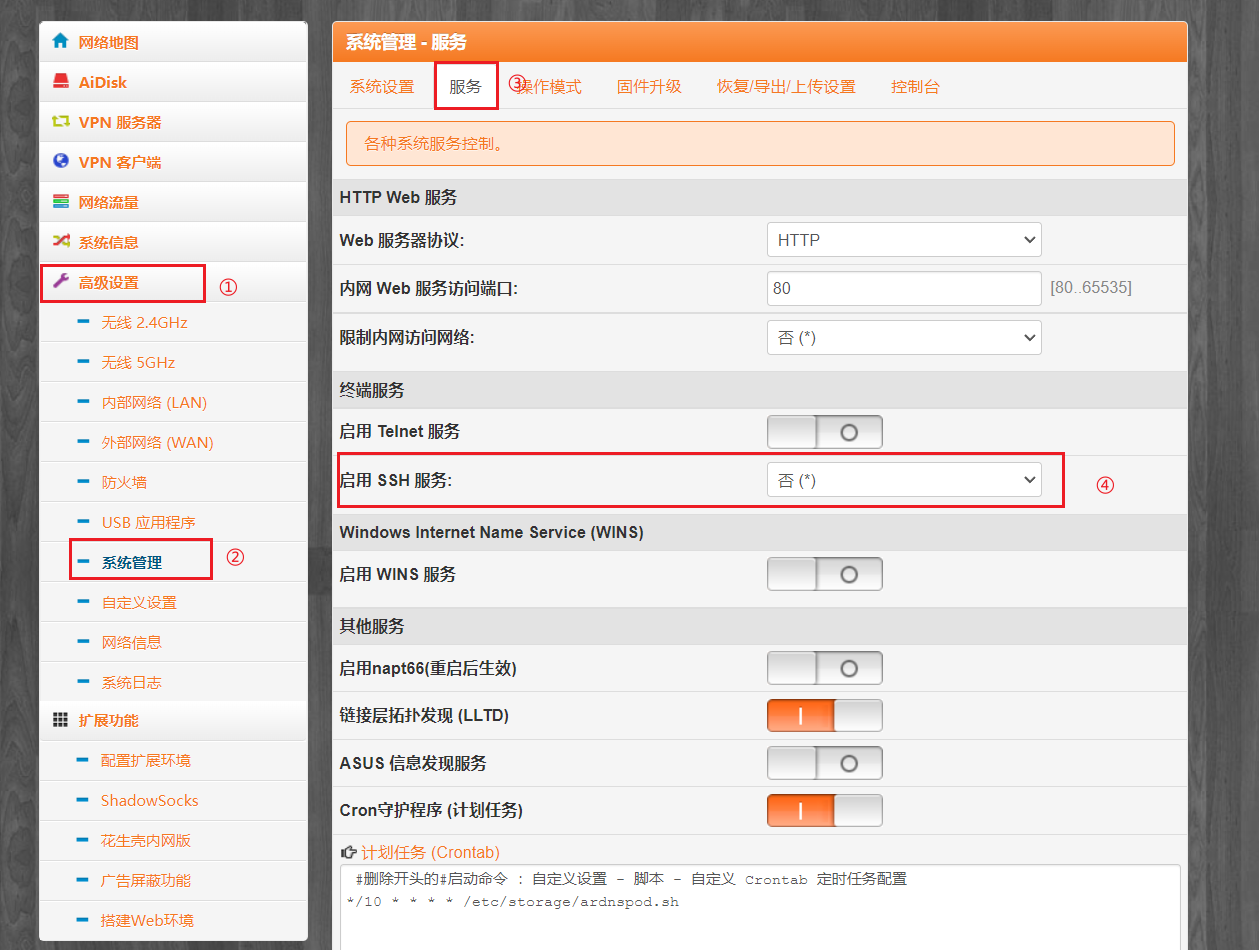This screenshot has height=950, width=1259.
Task: Toggle the Cron守护程序 switch
Action: [824, 810]
